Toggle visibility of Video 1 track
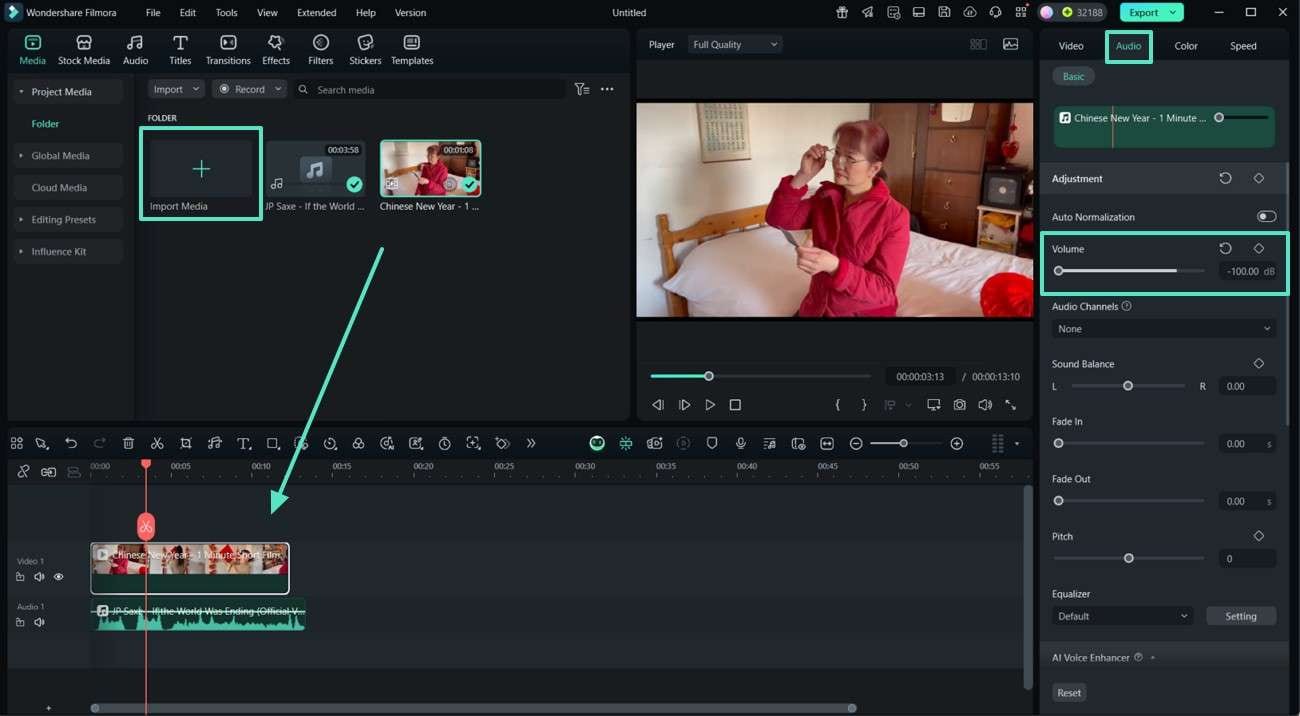1300x716 pixels. [x=59, y=577]
